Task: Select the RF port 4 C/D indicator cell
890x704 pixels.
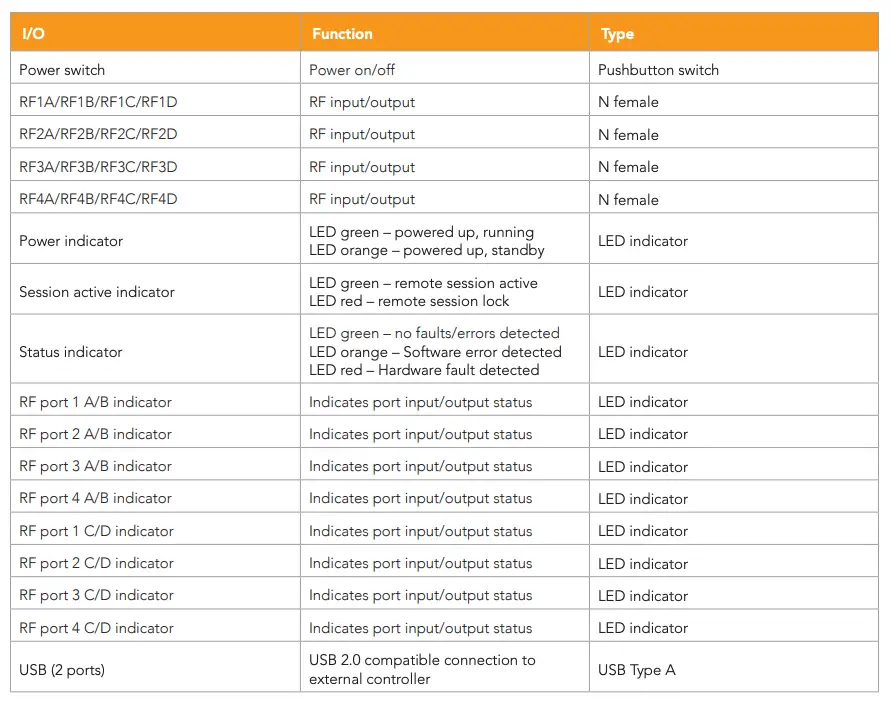Action: [x=96, y=628]
